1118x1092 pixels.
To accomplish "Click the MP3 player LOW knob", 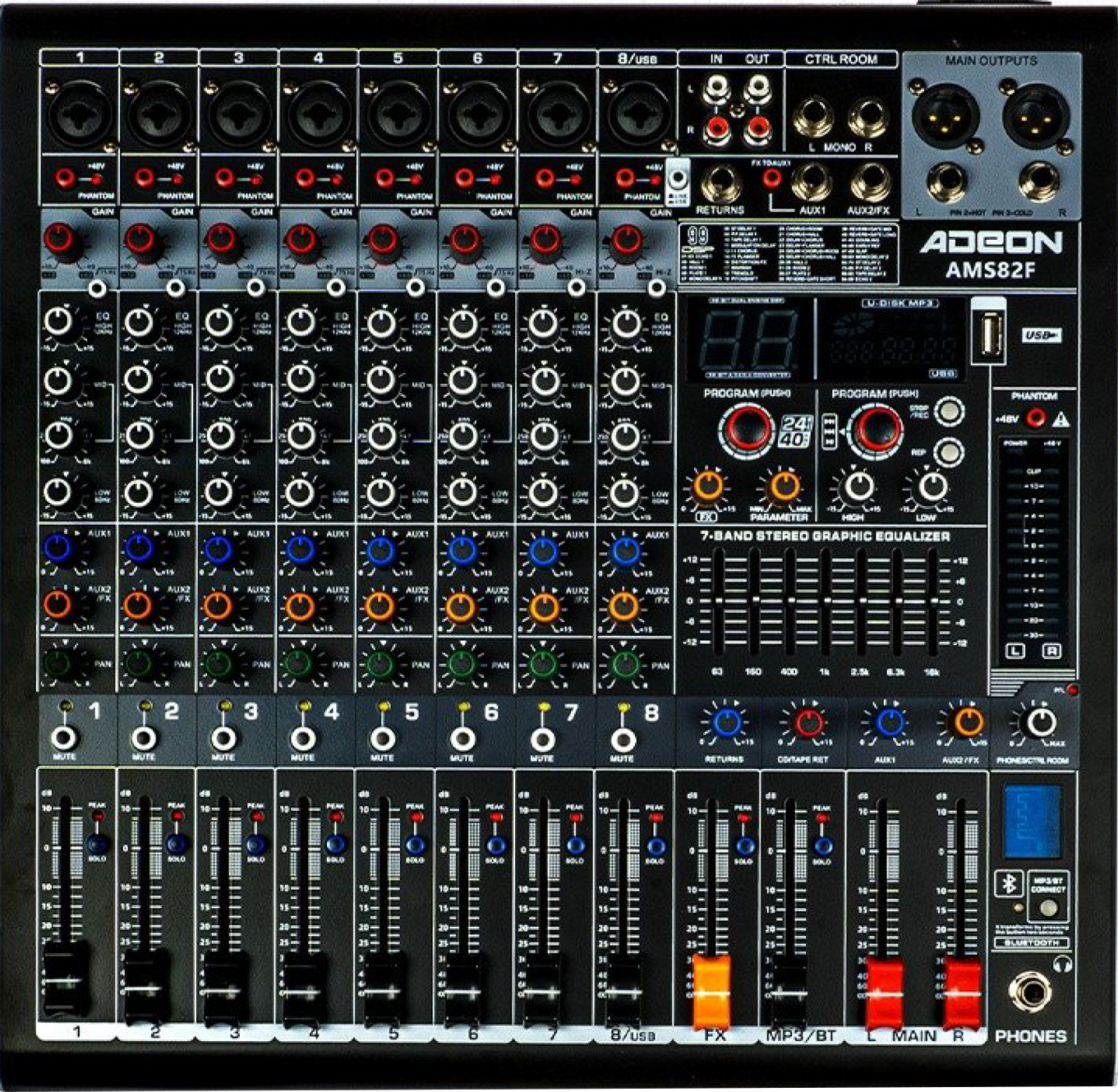I will tap(931, 486).
